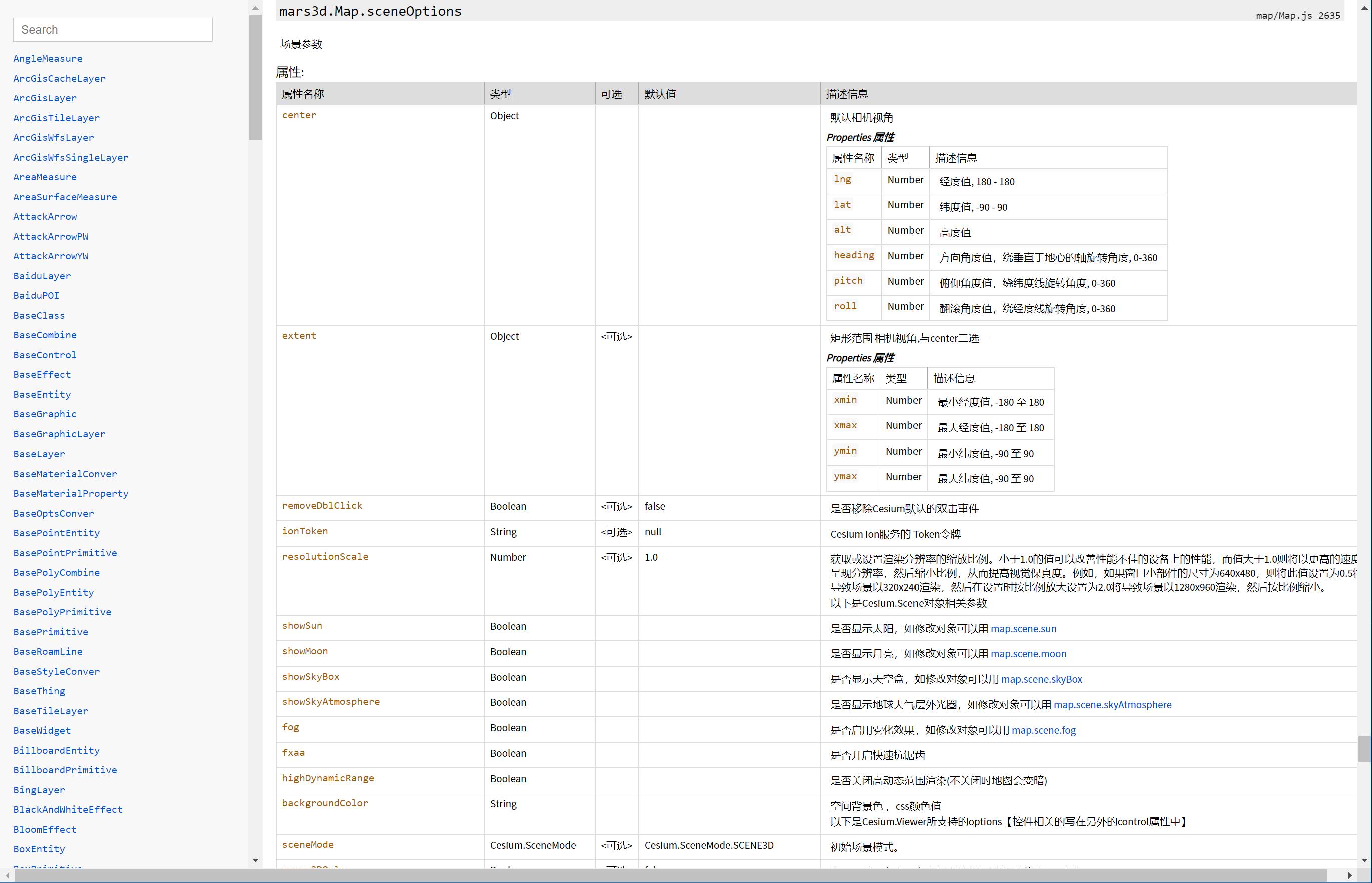Select BaseCombine in sidebar

(x=45, y=335)
